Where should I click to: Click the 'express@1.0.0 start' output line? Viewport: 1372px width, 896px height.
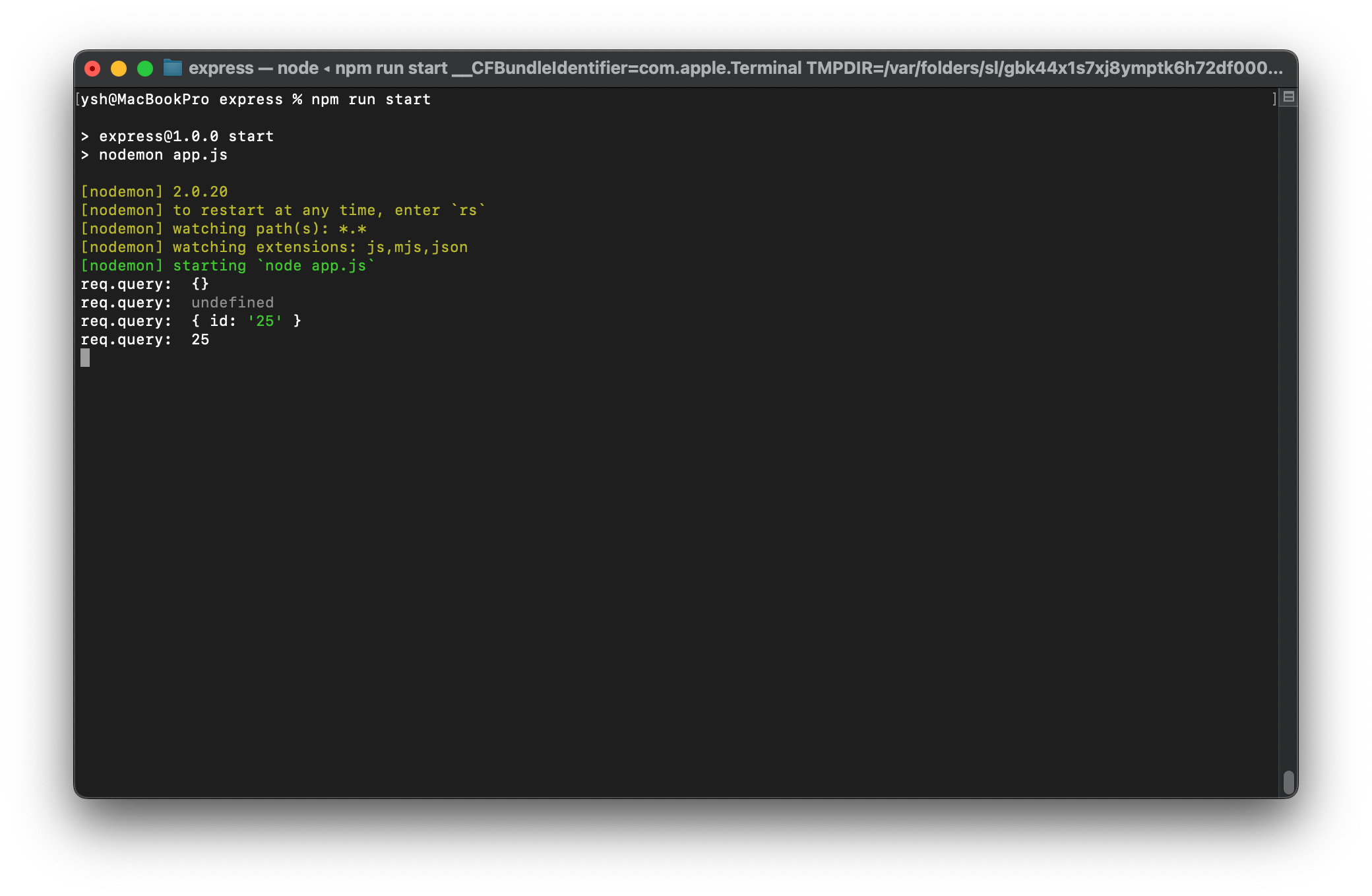pos(178,136)
